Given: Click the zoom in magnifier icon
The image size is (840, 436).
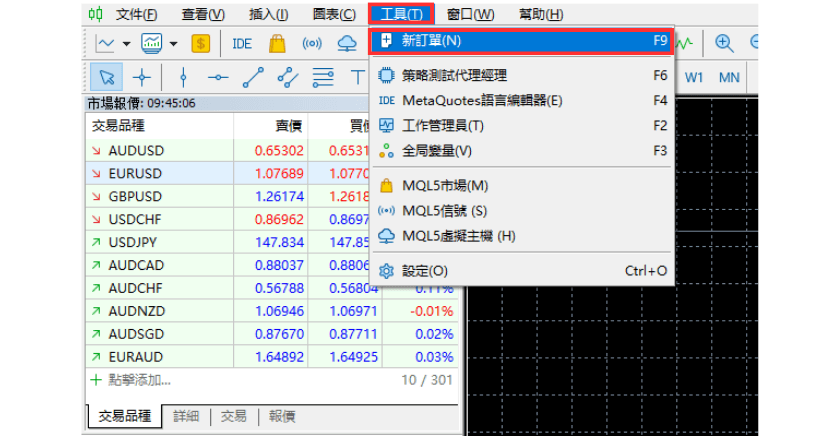Looking at the screenshot, I should pos(724,43).
